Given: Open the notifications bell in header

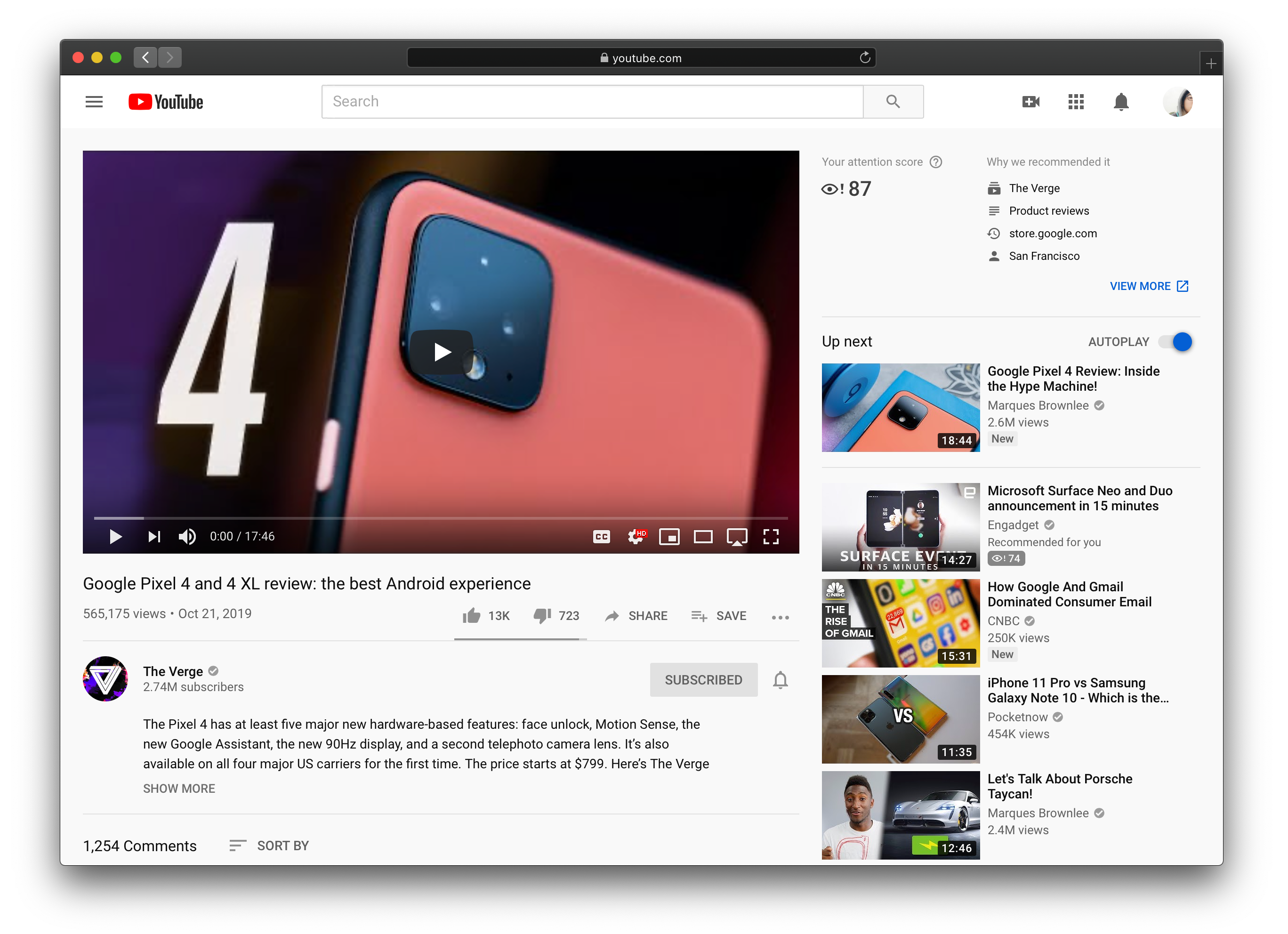Looking at the screenshot, I should [x=1120, y=102].
